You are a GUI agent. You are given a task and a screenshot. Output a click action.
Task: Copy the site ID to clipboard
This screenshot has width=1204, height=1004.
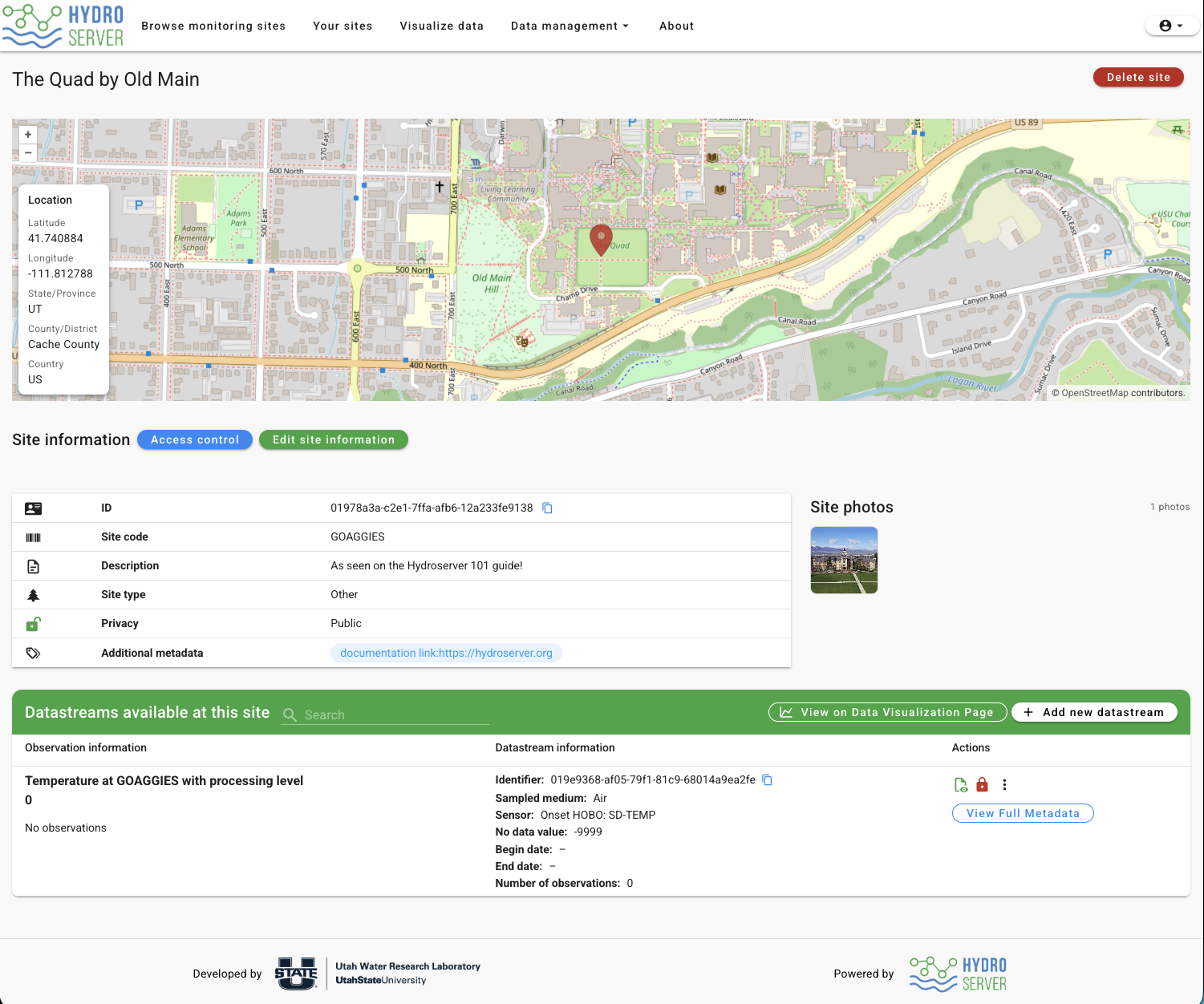pos(547,508)
